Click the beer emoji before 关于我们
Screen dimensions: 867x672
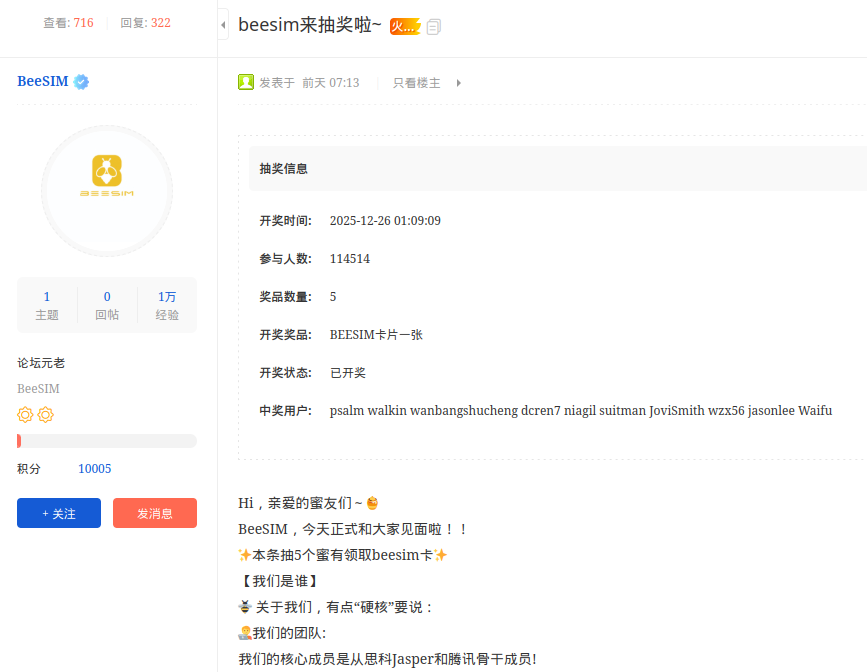[243, 606]
